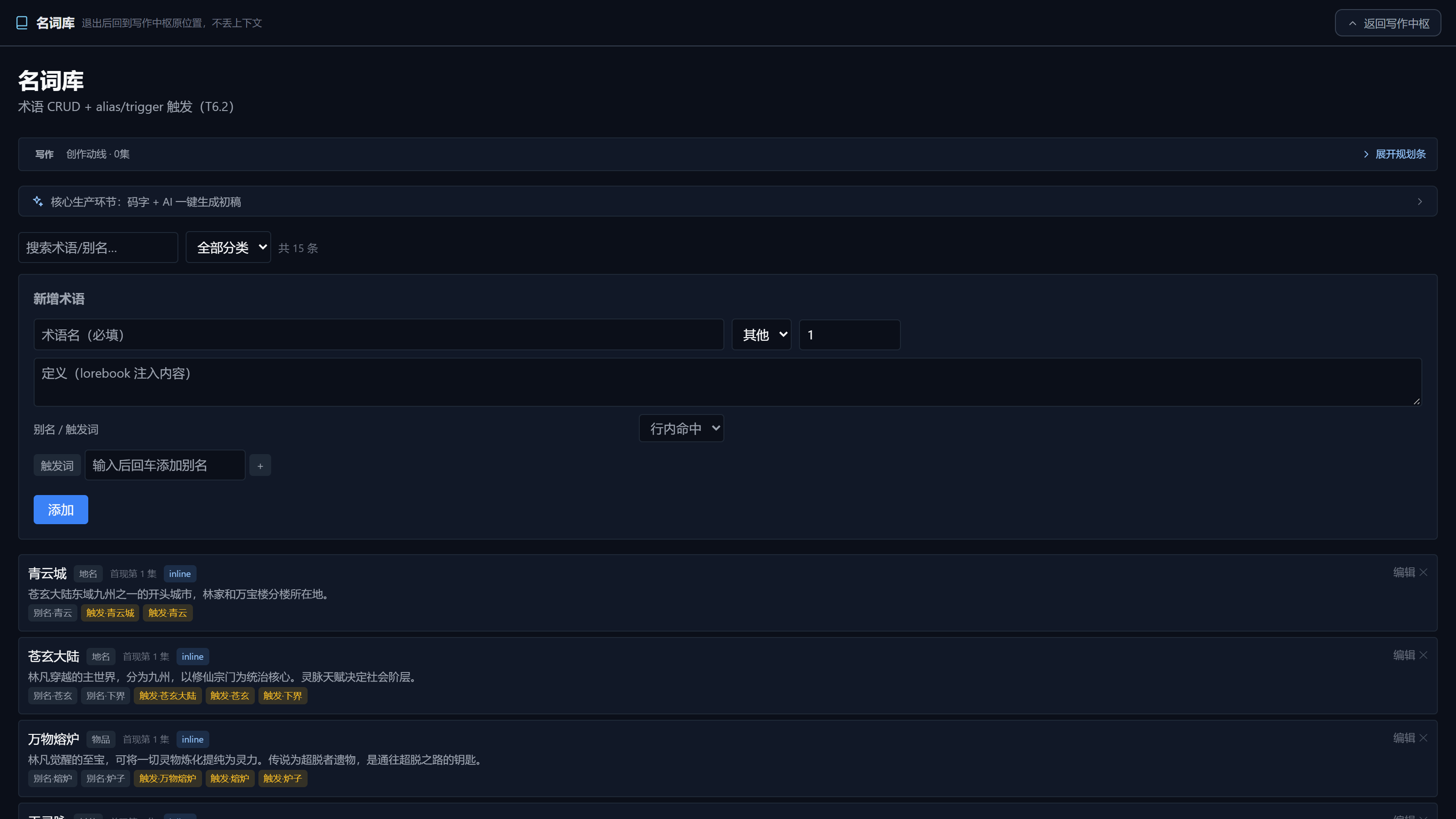
Task: Edit the 万物熔炉 entry
Action: [1403, 738]
